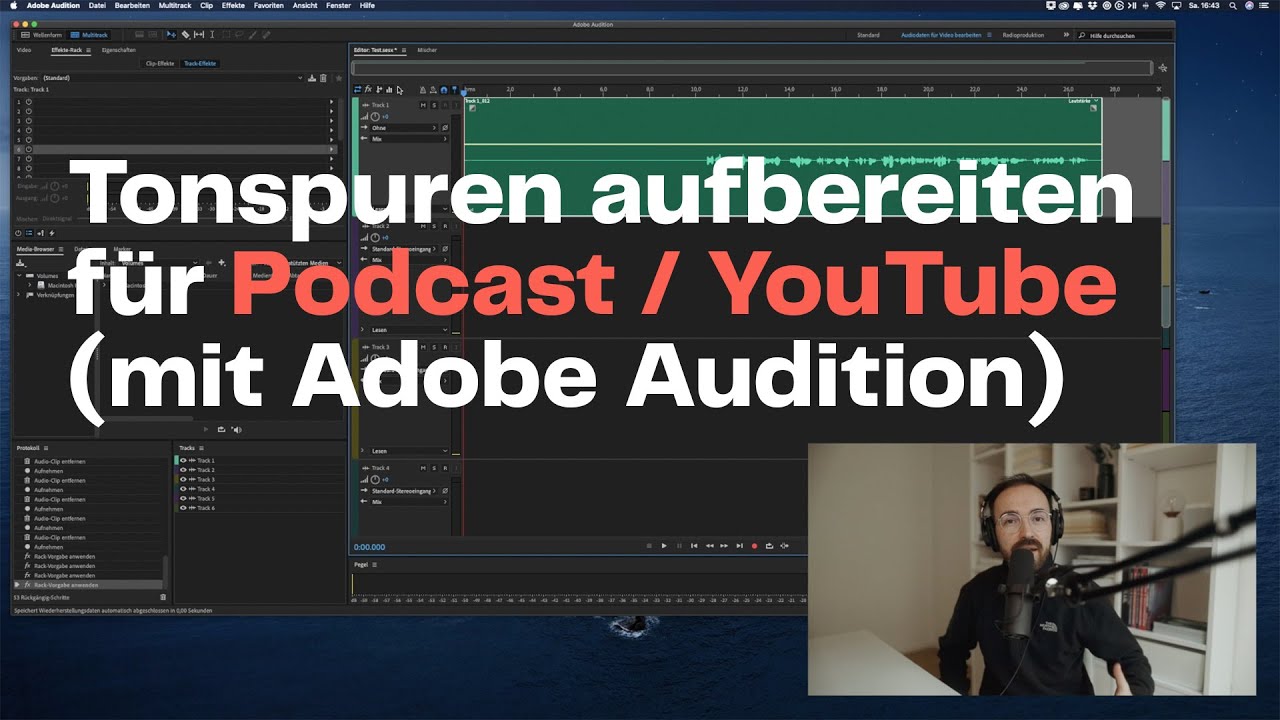Toggle power for effect slot 1

pyautogui.click(x=29, y=102)
